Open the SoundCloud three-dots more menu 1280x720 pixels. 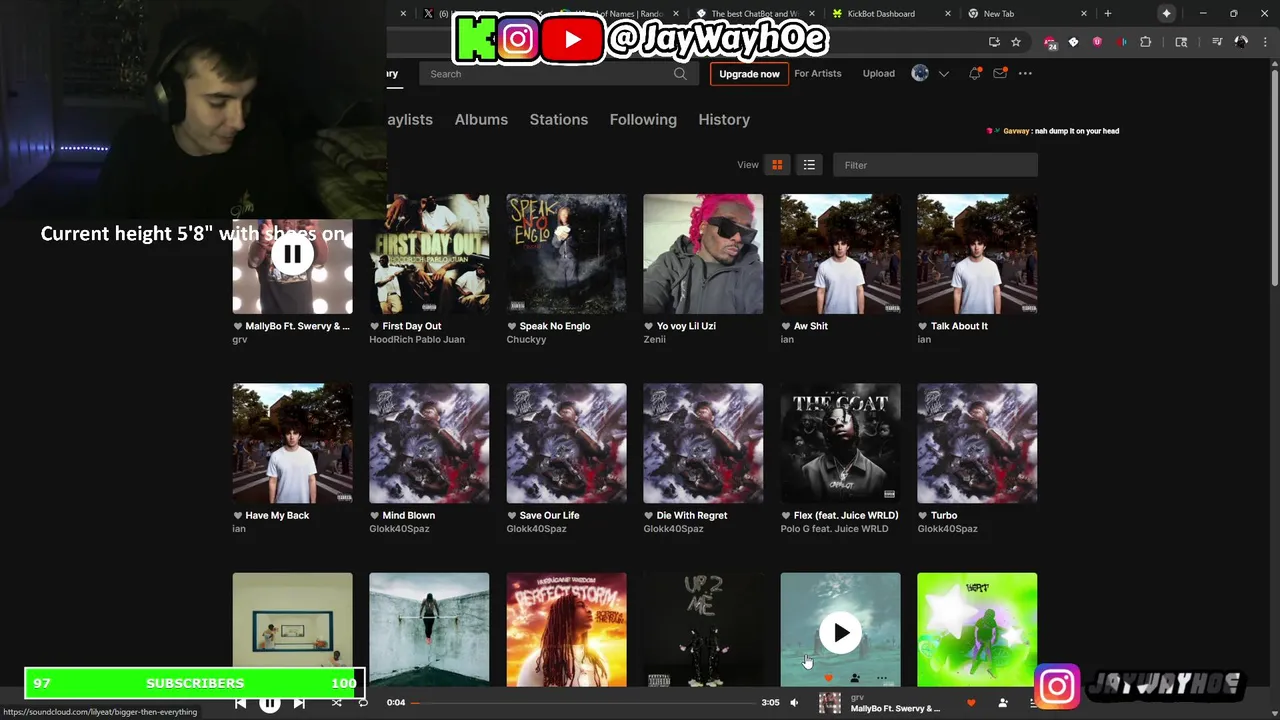click(x=1025, y=73)
